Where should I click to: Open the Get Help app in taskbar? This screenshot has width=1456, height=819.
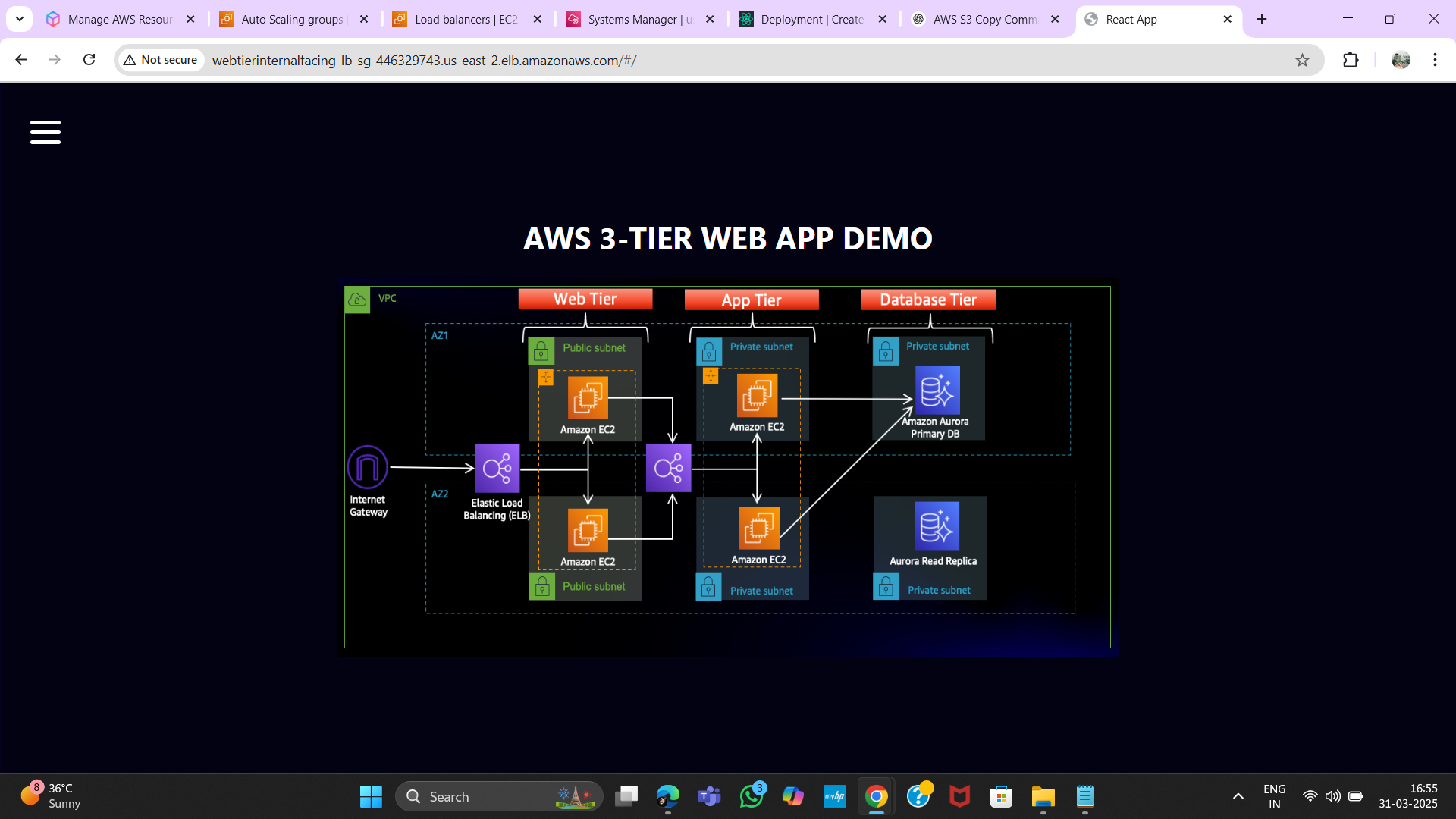[918, 796]
